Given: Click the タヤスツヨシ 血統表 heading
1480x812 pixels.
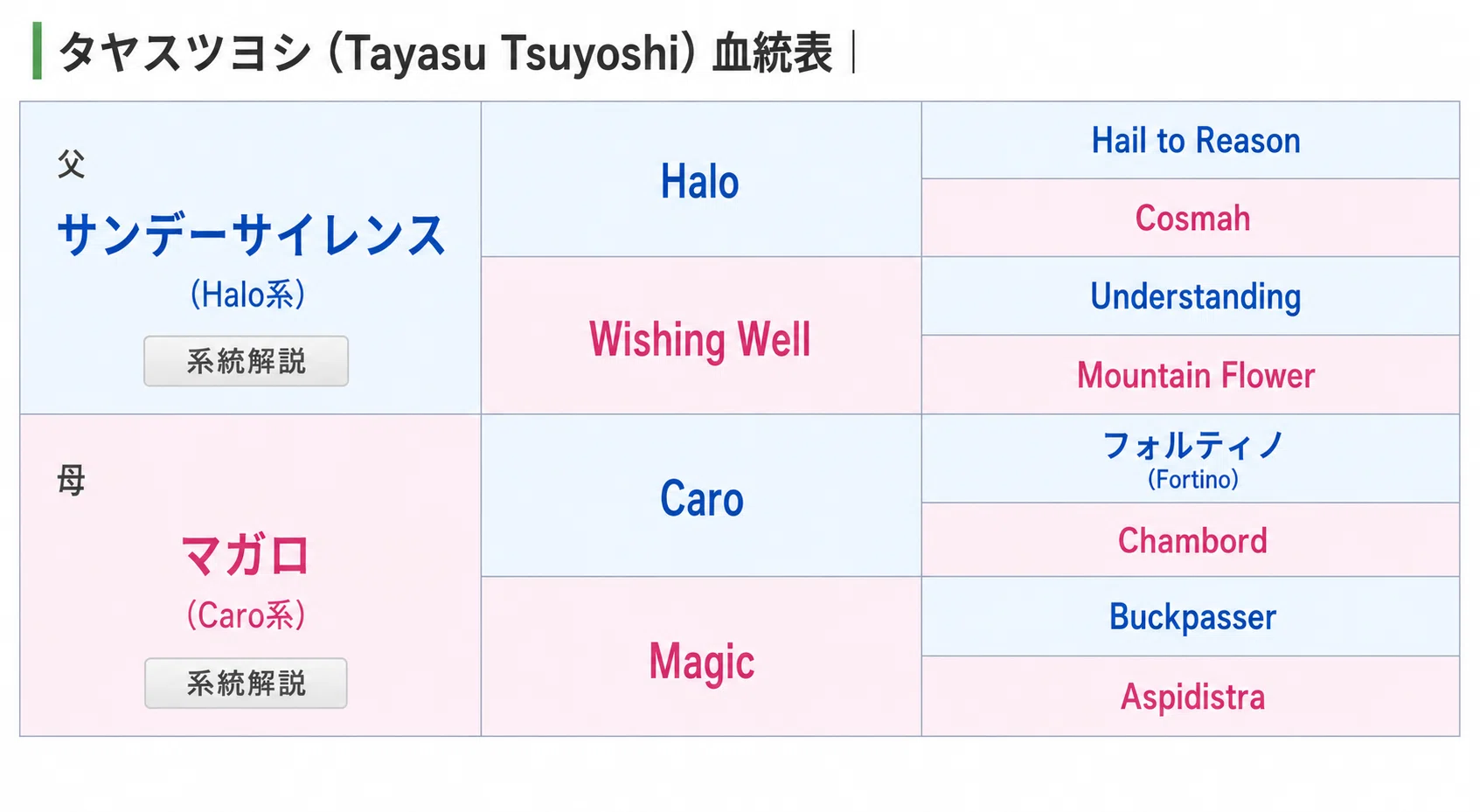Looking at the screenshot, I should [446, 52].
